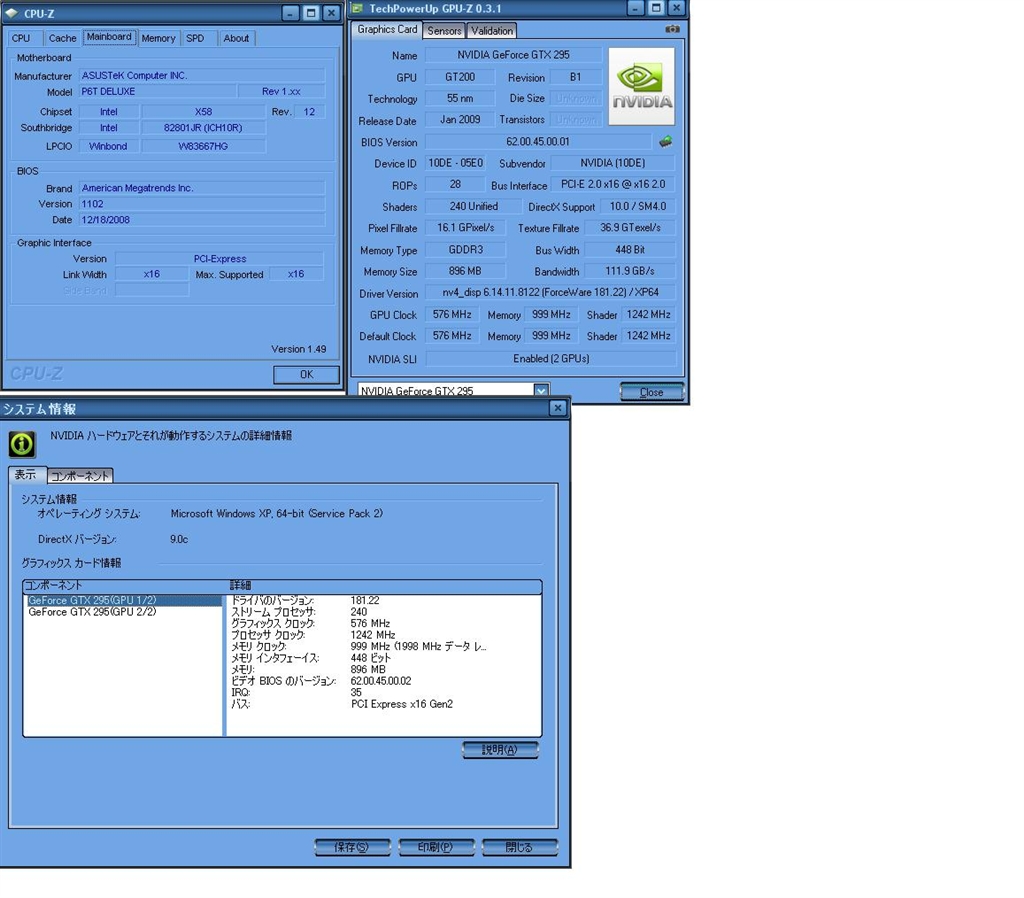Select the GeForce GTX 295 (GPU 2/2) list item
This screenshot has height=898, width=1024.
92,612
